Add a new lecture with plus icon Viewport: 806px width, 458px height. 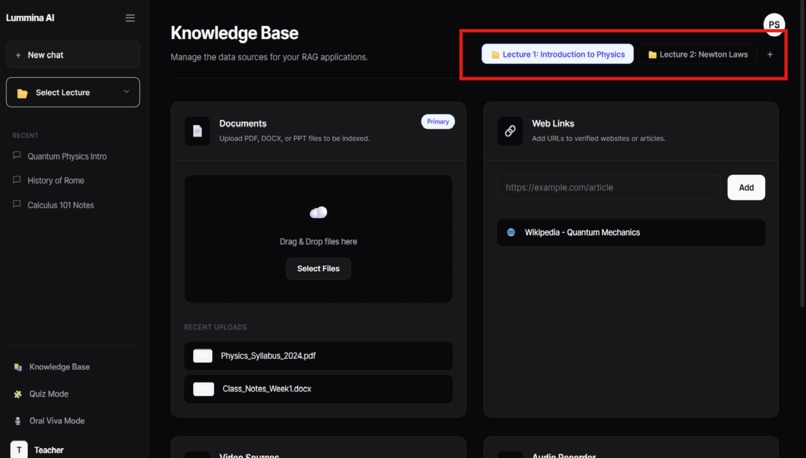770,54
